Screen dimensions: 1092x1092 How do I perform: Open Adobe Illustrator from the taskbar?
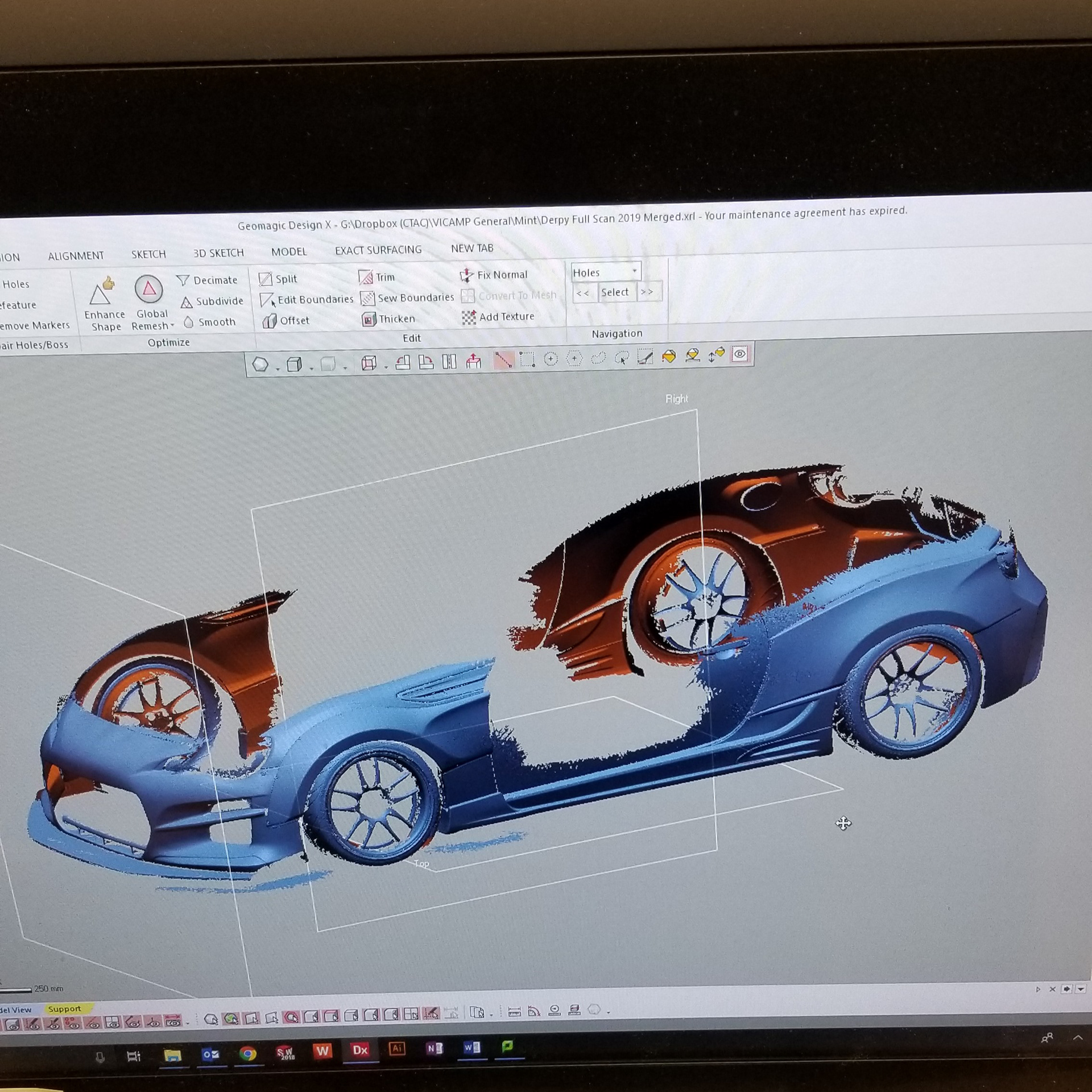pyautogui.click(x=397, y=1049)
